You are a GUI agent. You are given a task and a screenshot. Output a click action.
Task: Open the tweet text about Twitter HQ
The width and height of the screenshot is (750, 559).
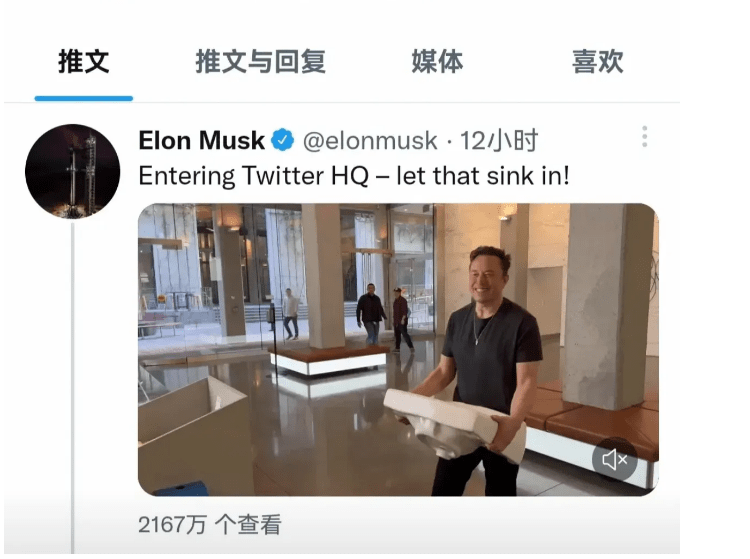(354, 176)
